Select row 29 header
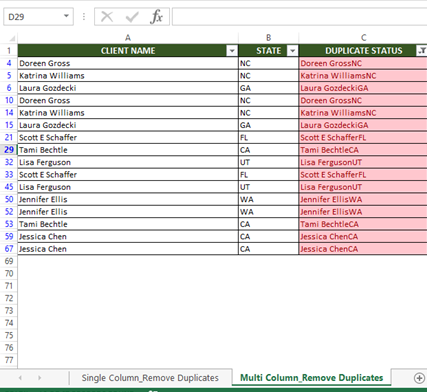427x392 pixels. pos(9,150)
